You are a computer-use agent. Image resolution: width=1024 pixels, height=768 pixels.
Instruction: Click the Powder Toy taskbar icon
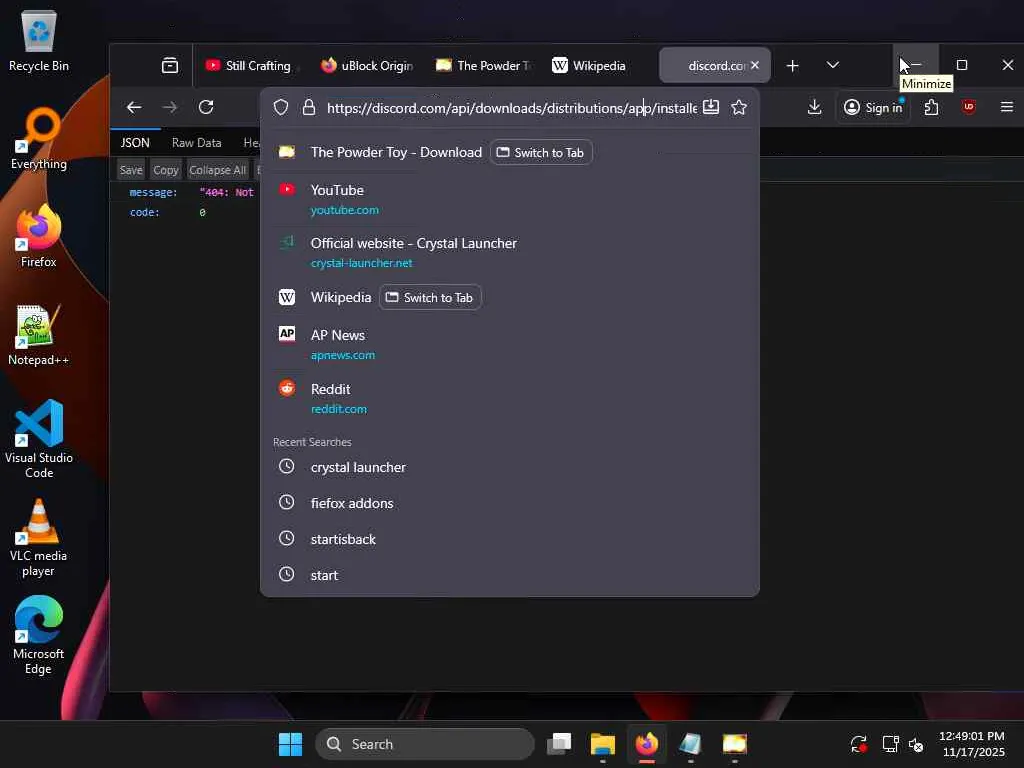coord(734,744)
